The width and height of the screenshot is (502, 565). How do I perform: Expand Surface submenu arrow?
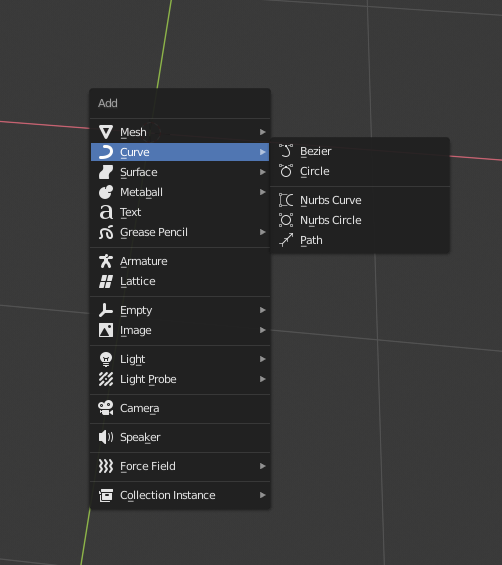point(263,172)
